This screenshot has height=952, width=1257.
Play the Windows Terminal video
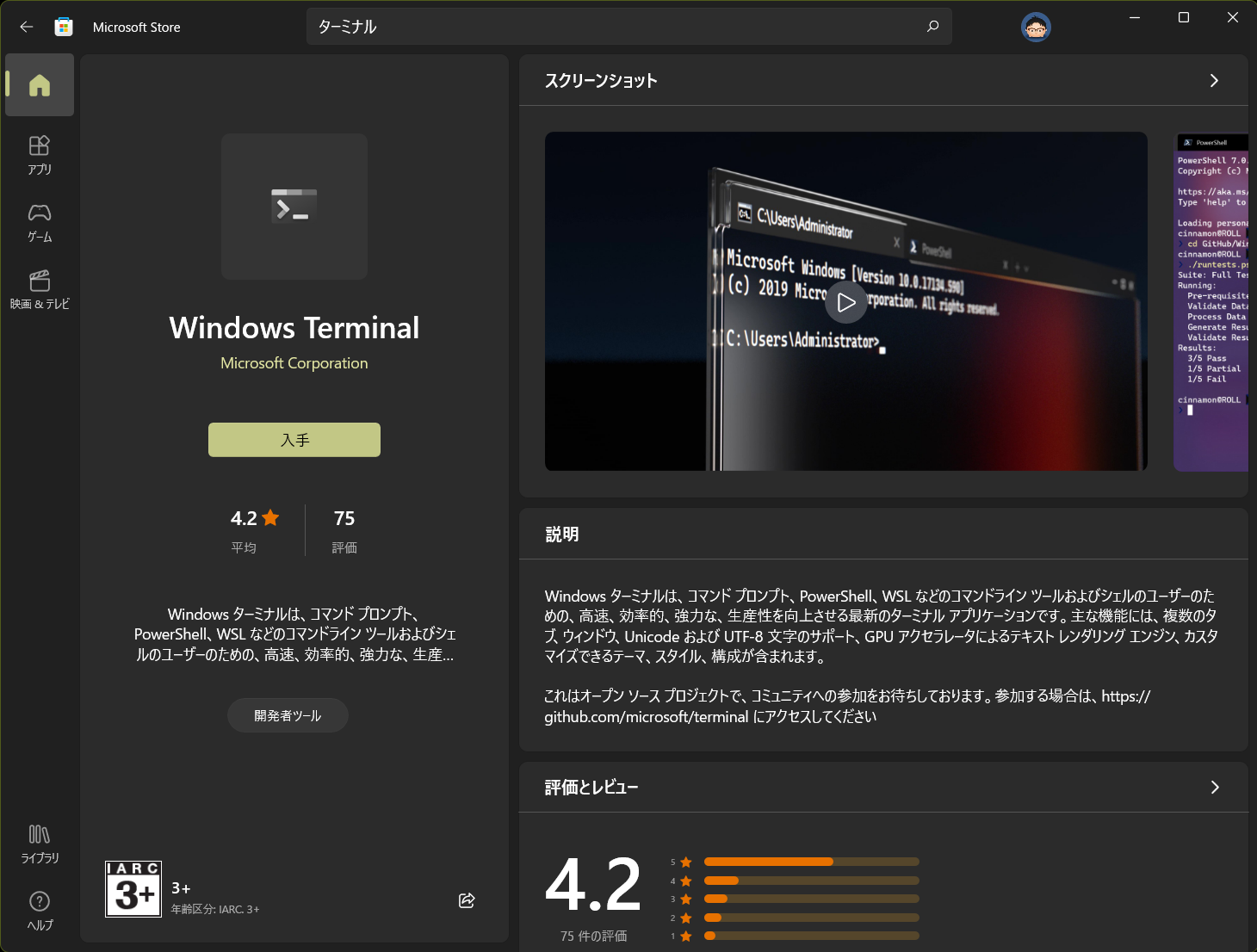point(846,302)
